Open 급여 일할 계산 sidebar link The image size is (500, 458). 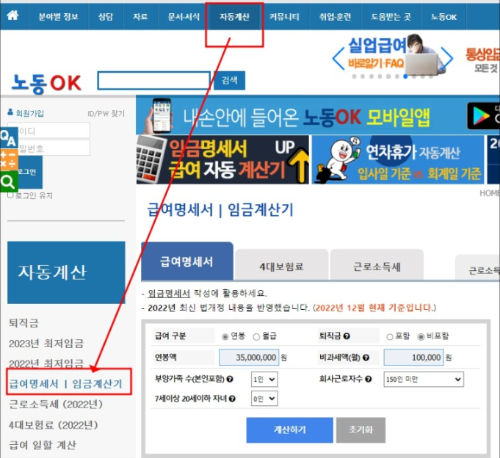point(42,445)
